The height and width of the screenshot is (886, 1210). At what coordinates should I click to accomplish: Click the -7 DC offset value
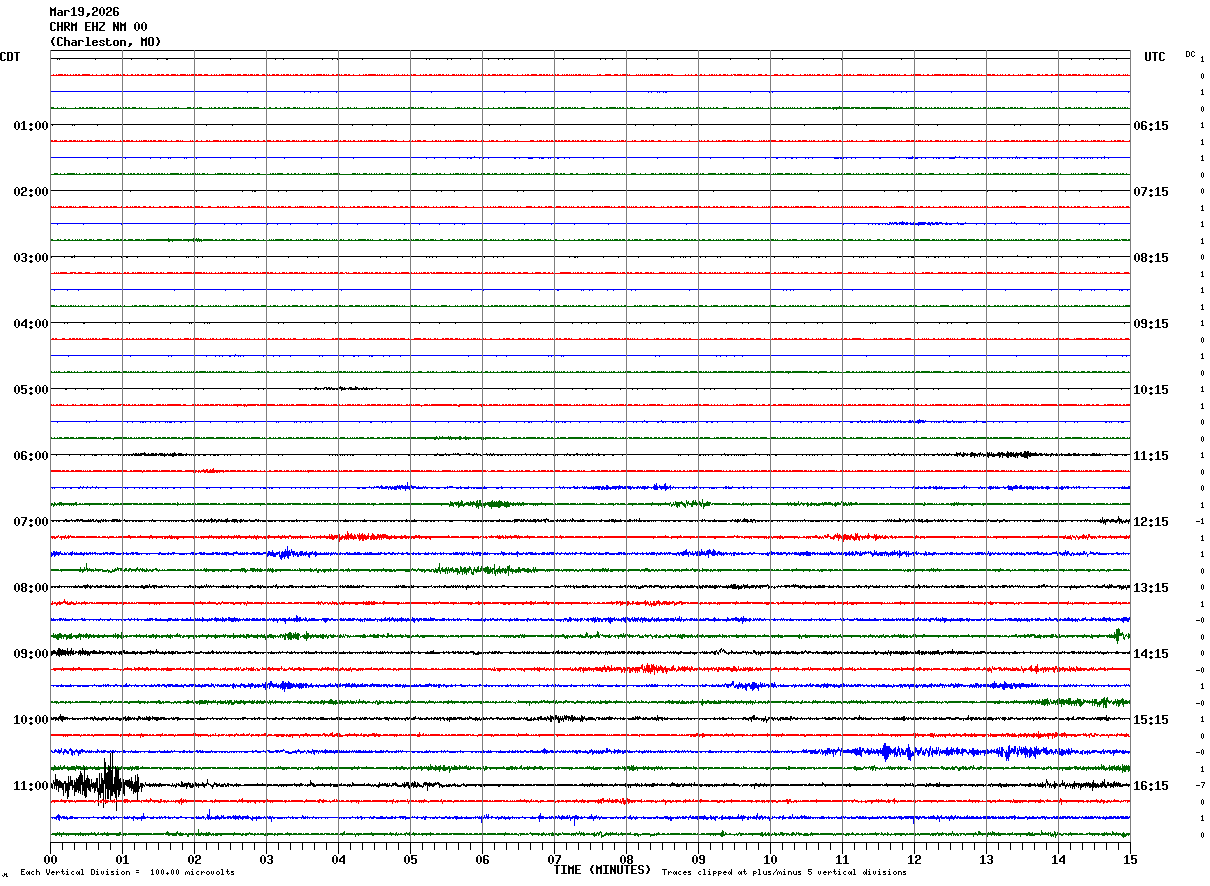click(1200, 786)
